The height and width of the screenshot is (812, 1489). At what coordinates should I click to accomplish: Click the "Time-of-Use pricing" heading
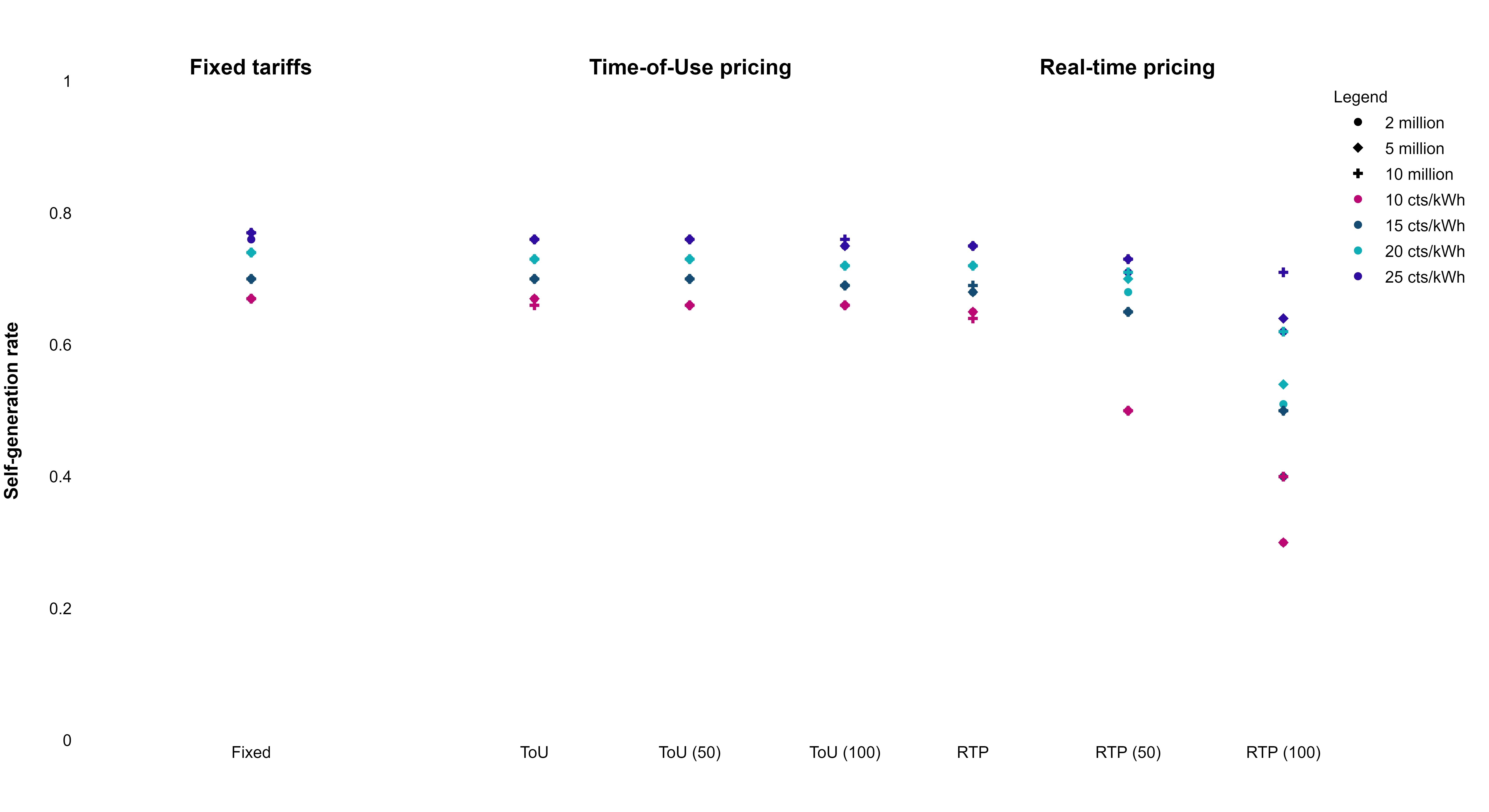[x=690, y=68]
